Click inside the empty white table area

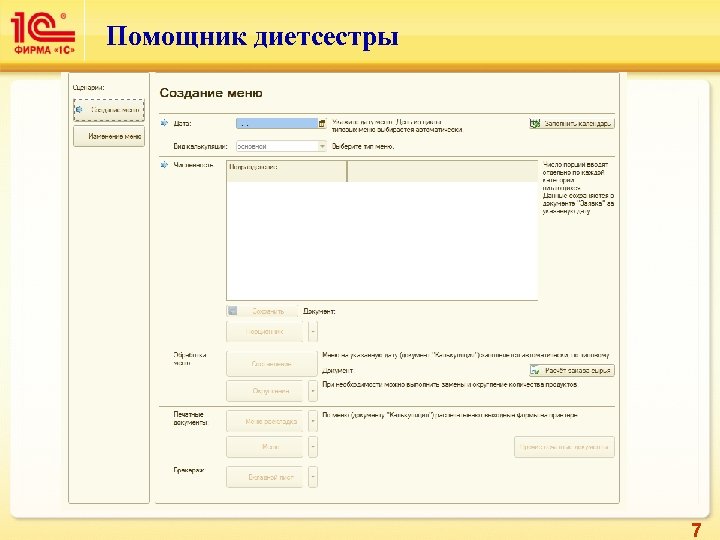(x=382, y=240)
